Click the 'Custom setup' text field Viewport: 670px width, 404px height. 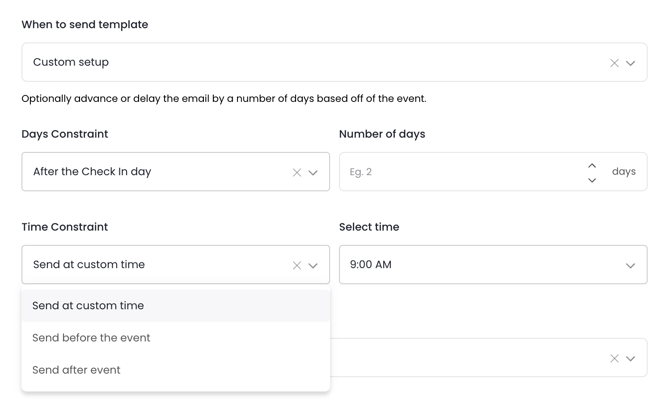(300, 62)
